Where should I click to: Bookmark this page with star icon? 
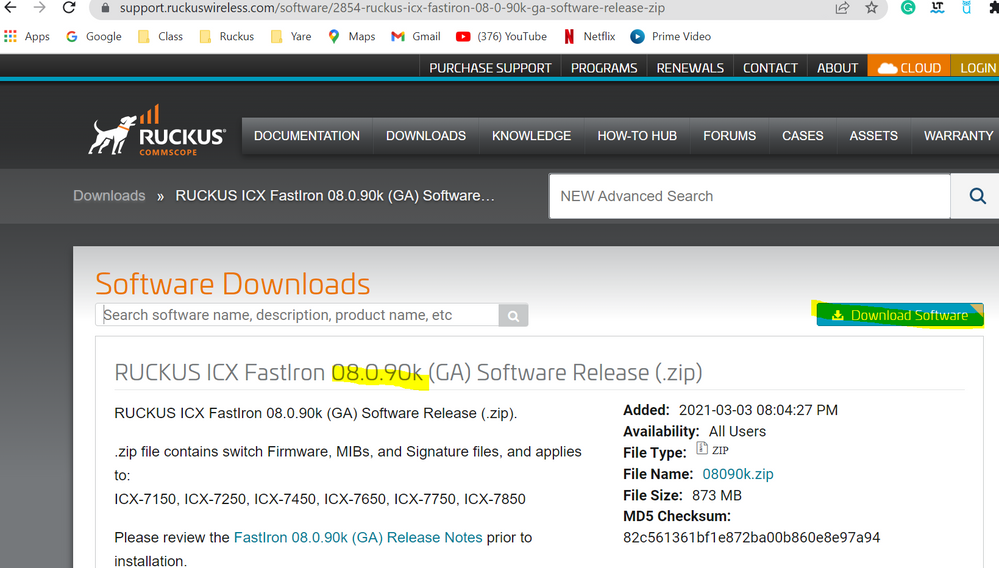(872, 8)
